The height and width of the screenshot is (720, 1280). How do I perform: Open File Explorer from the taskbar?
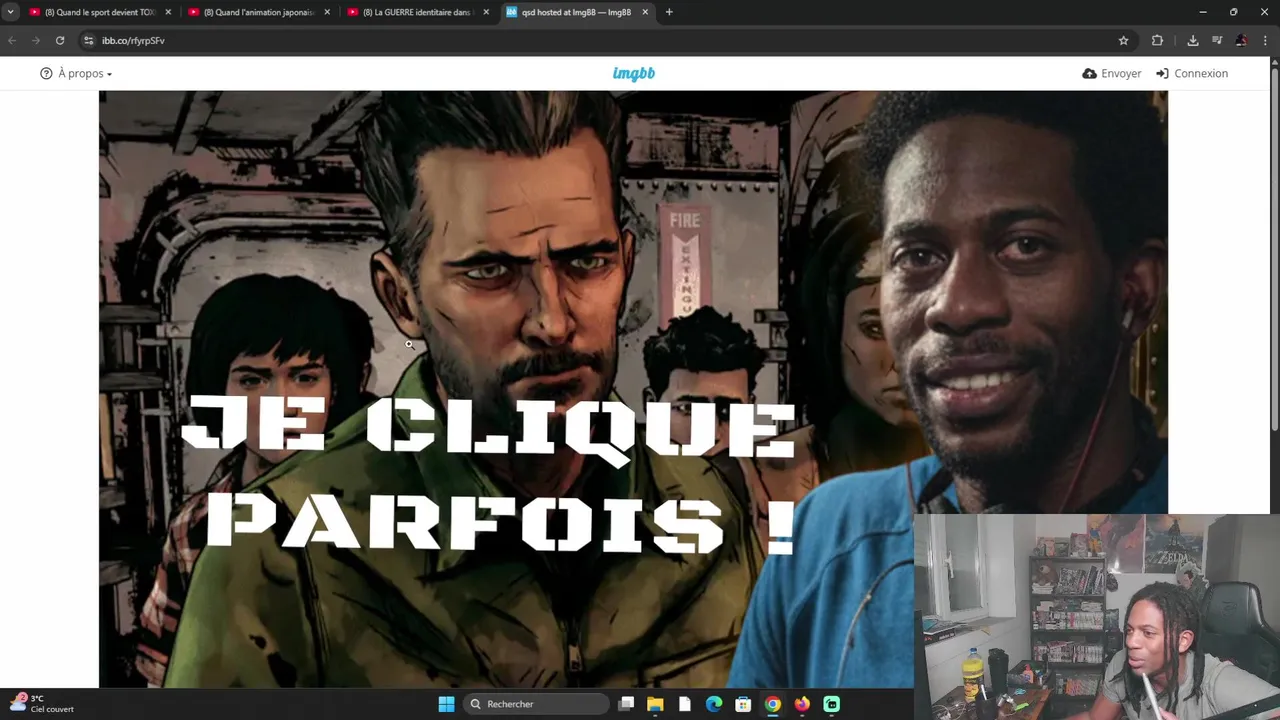coord(655,704)
